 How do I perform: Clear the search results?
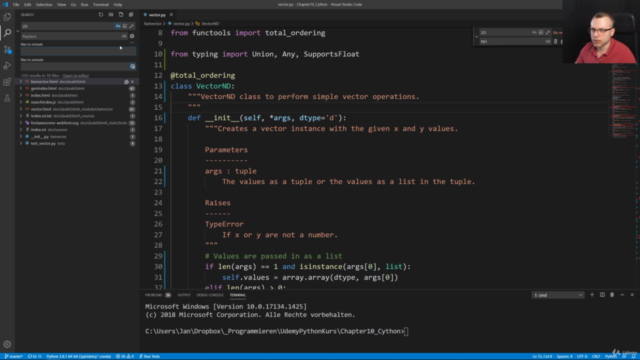point(111,15)
